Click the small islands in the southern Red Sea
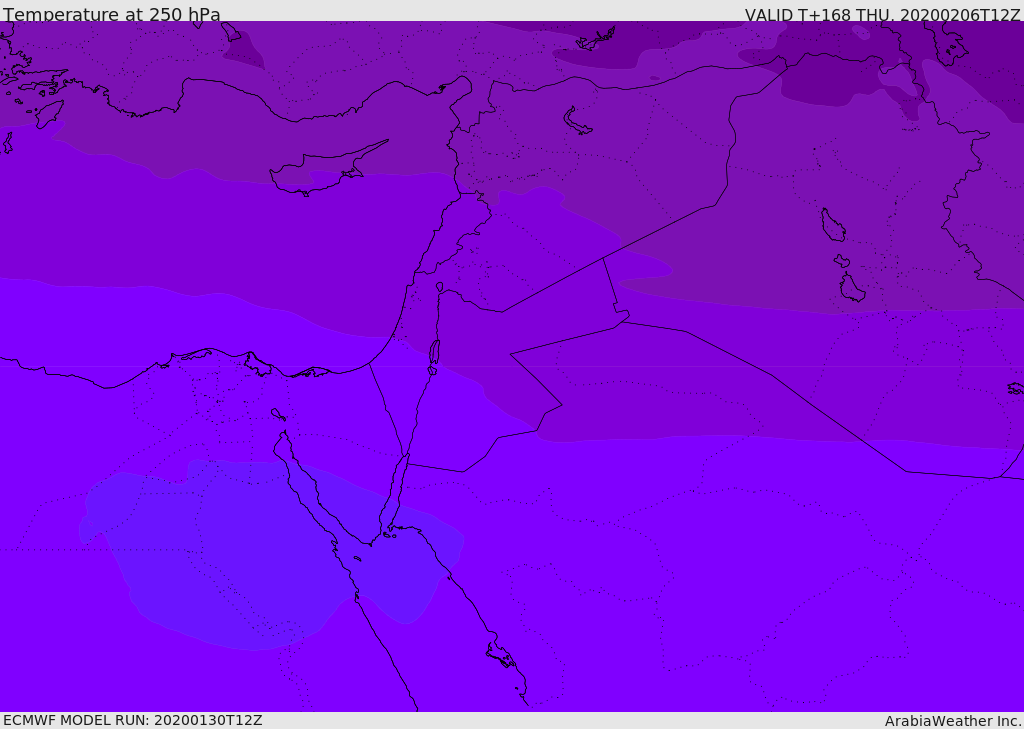The height and width of the screenshot is (729, 1024). click(500, 657)
